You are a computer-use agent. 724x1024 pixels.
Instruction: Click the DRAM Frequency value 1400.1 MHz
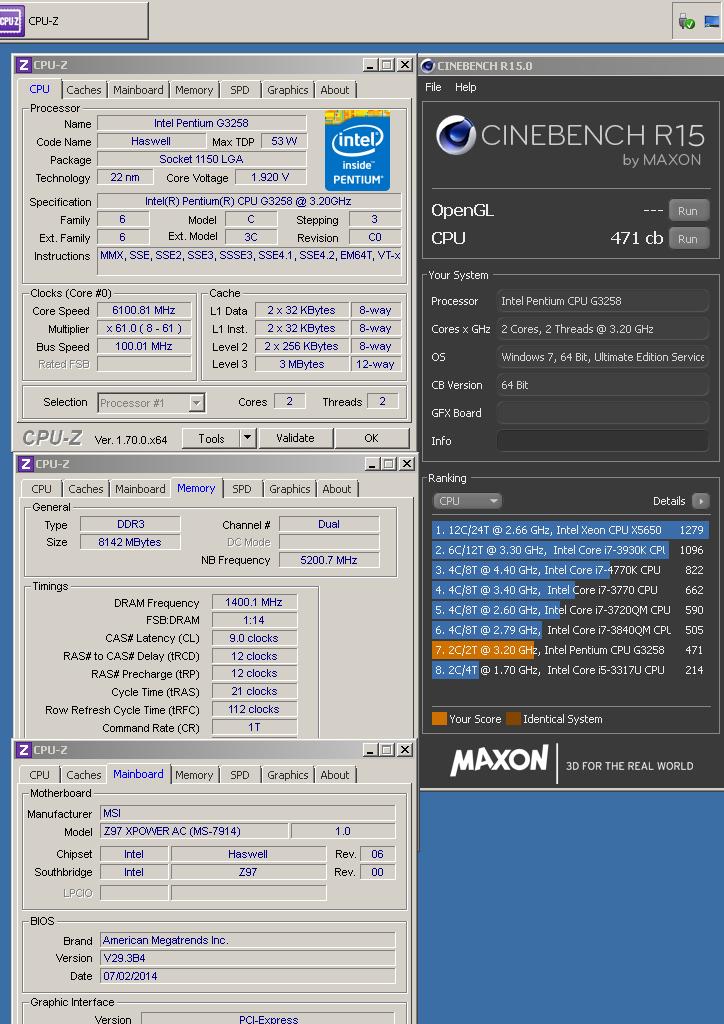click(x=254, y=602)
